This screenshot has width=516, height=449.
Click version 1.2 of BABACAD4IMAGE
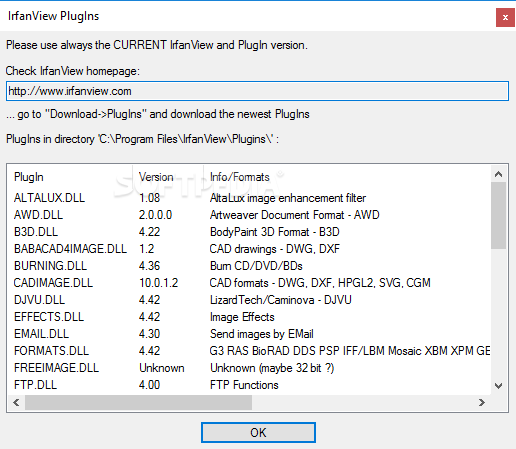click(x=147, y=249)
